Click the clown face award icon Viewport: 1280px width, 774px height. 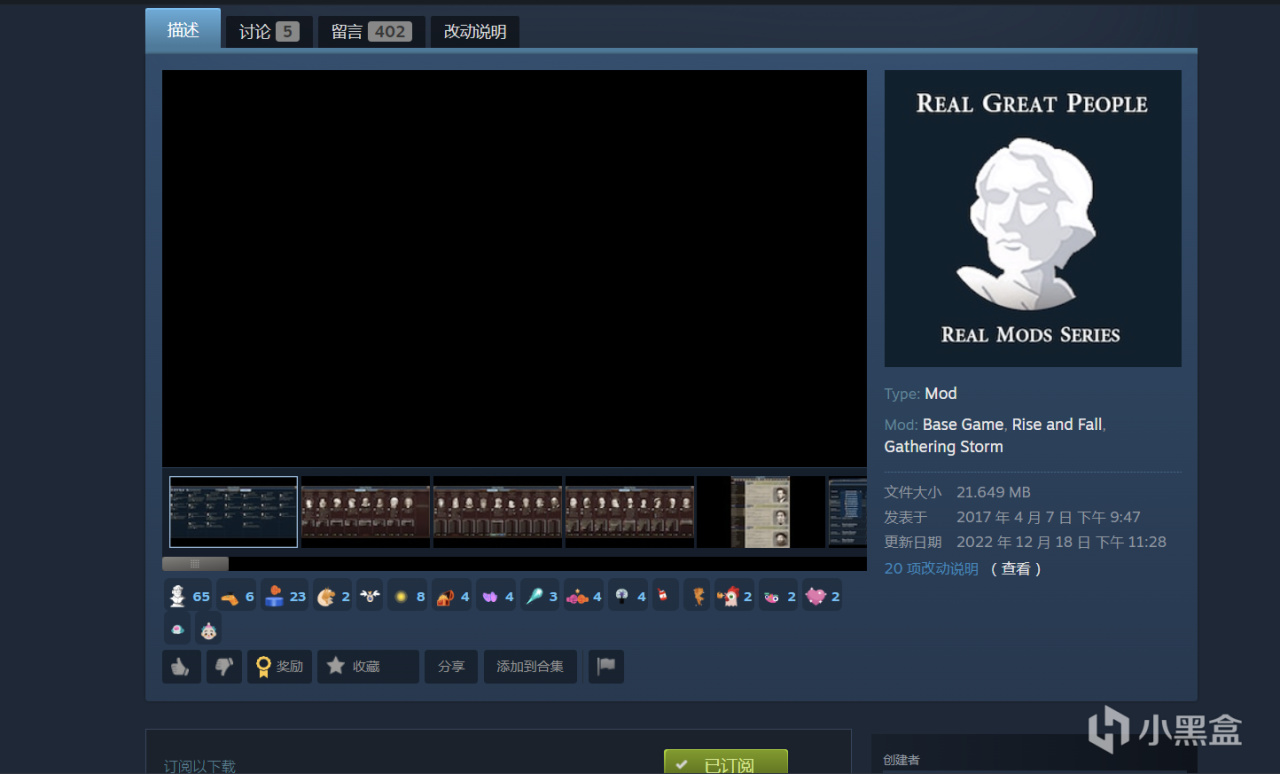point(208,629)
